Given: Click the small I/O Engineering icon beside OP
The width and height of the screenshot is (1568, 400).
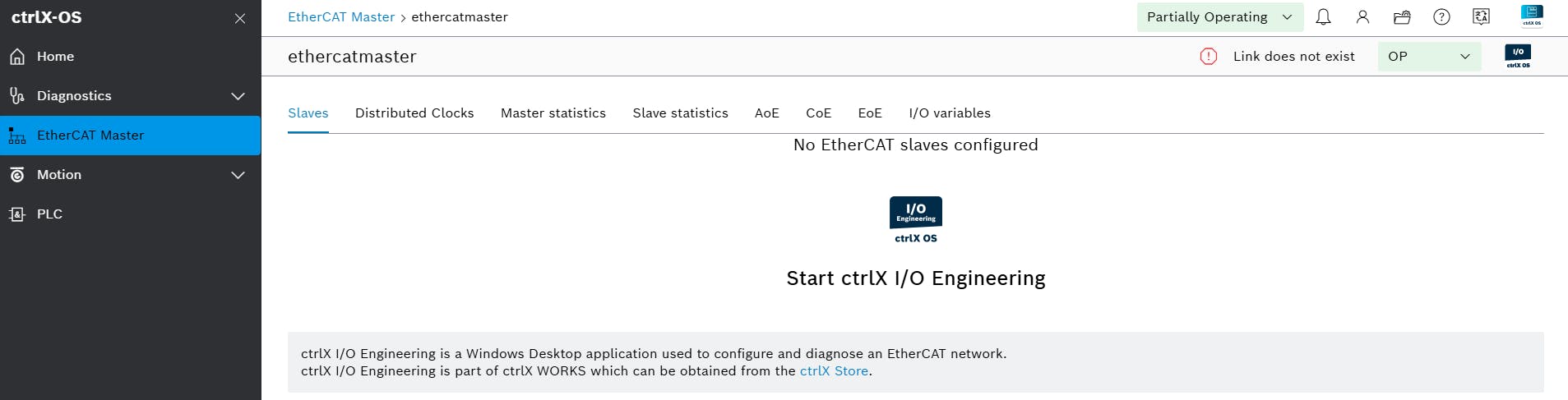Looking at the screenshot, I should (x=1518, y=56).
